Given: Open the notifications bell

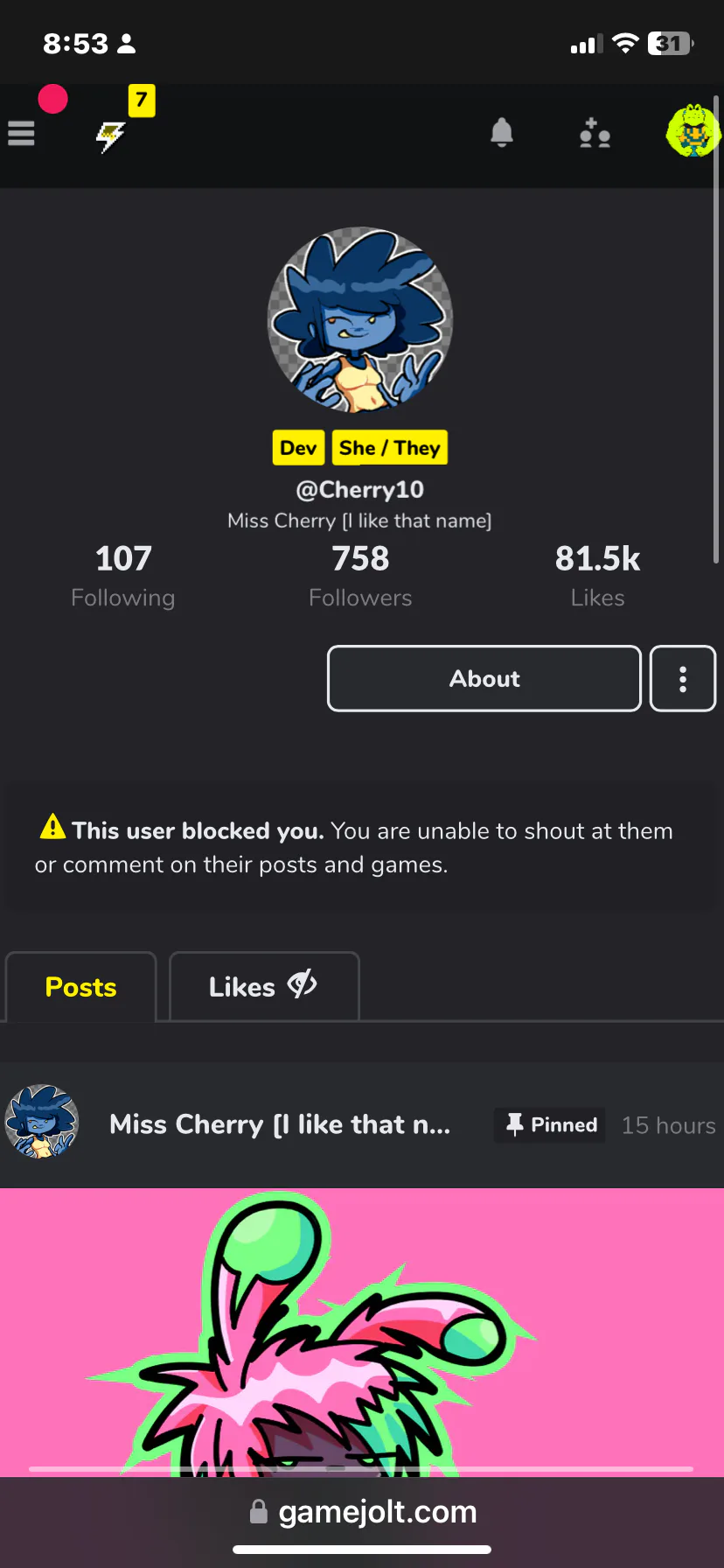Looking at the screenshot, I should (501, 133).
